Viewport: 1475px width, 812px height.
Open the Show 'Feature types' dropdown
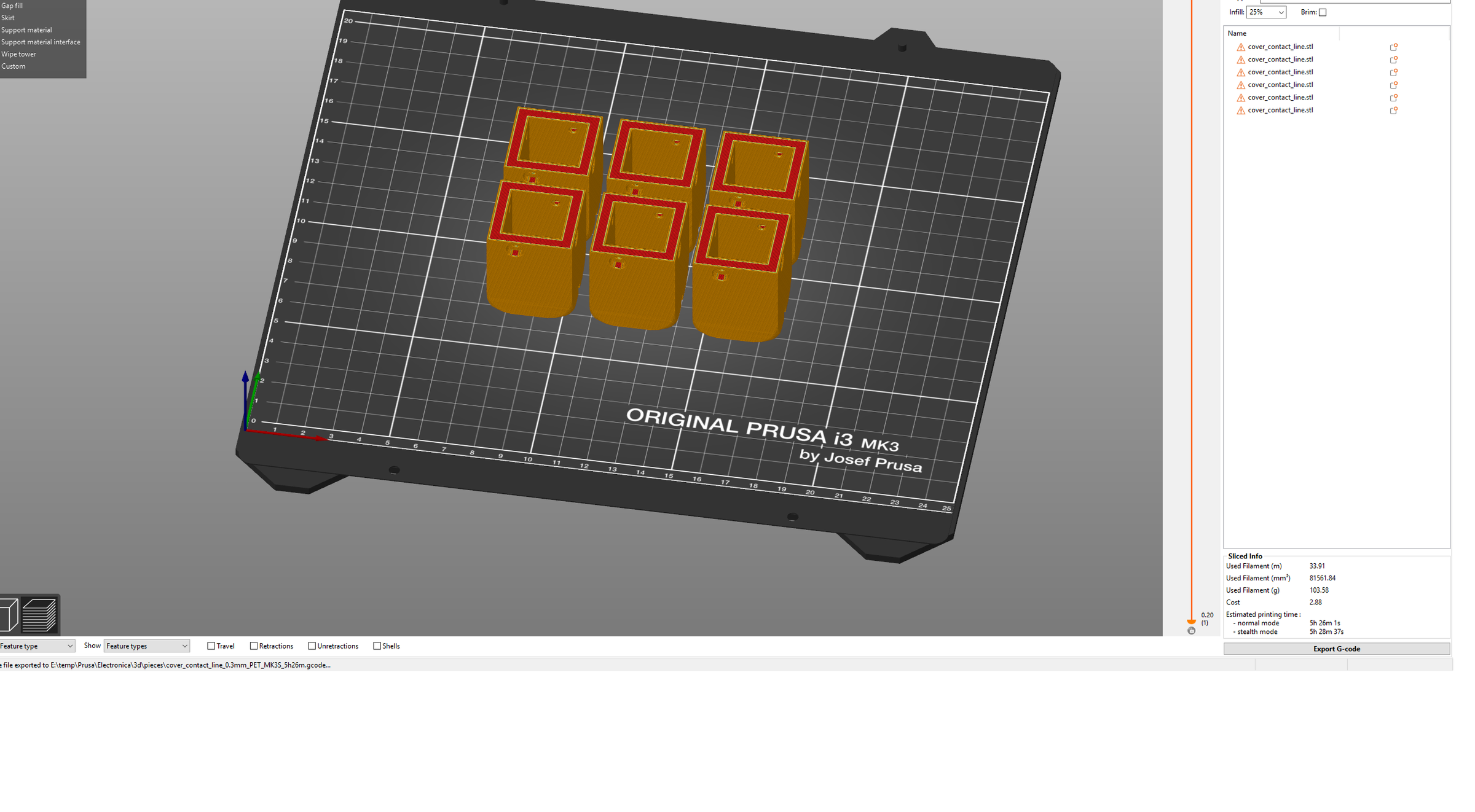coord(146,646)
